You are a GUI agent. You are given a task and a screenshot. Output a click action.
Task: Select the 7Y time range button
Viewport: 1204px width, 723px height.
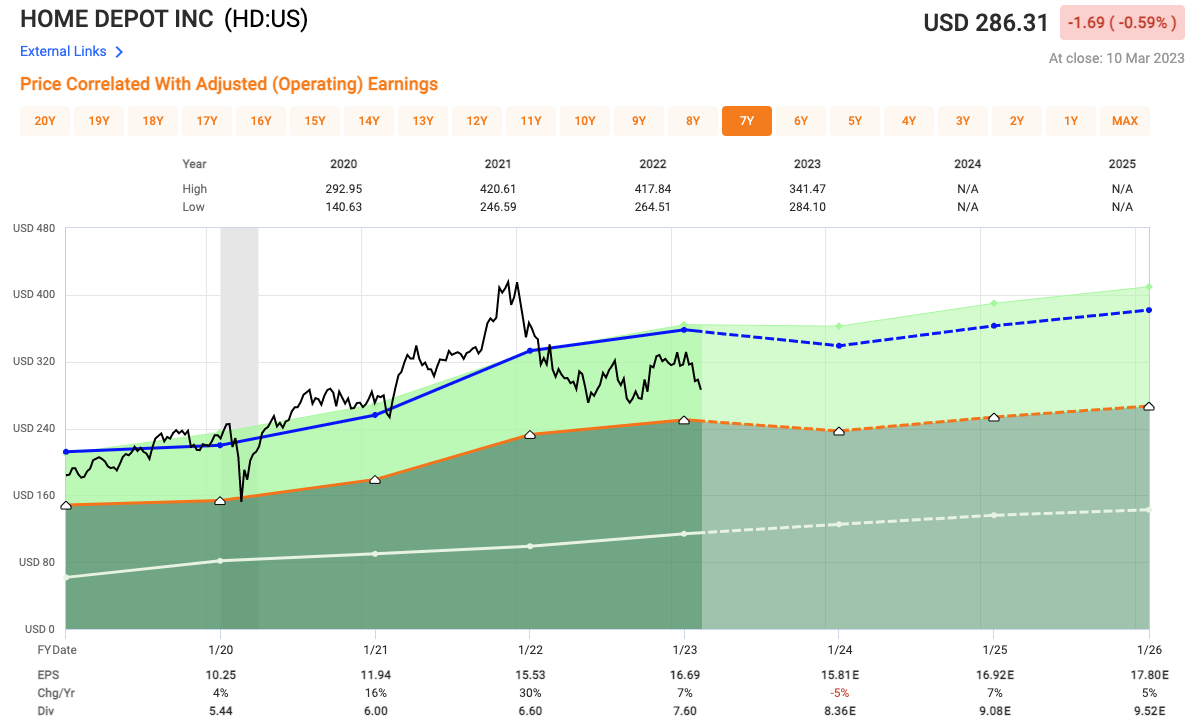click(746, 121)
